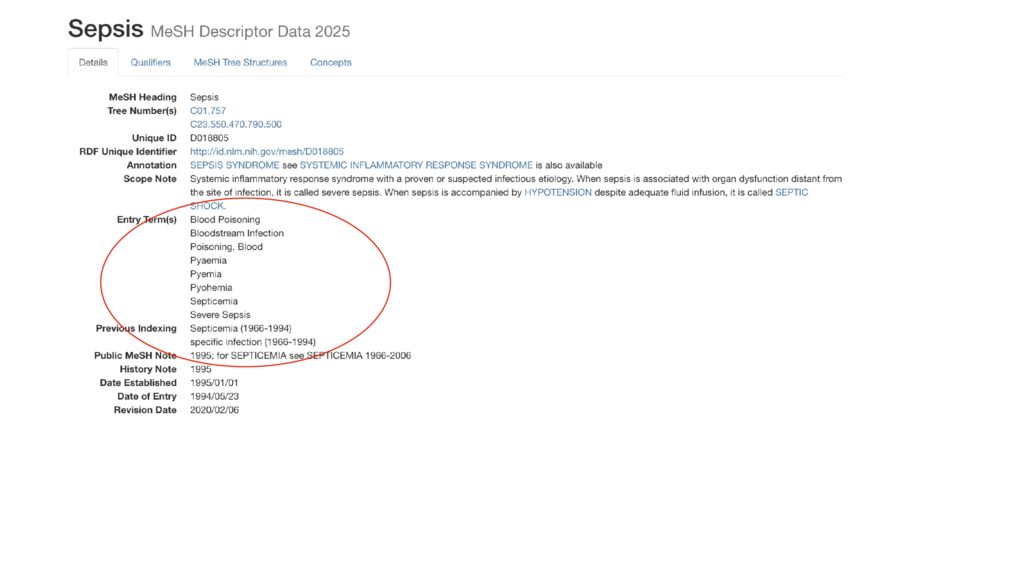
Task: Click Septicemia (1966-1994) previous indexing entry
Action: click(240, 328)
